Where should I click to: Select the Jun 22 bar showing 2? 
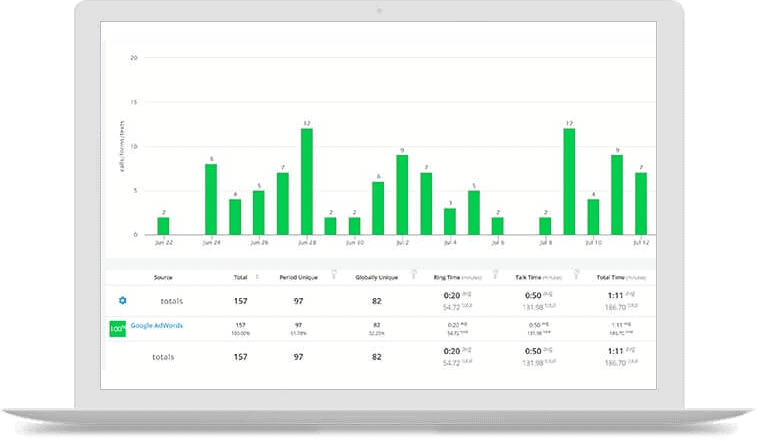coord(163,226)
